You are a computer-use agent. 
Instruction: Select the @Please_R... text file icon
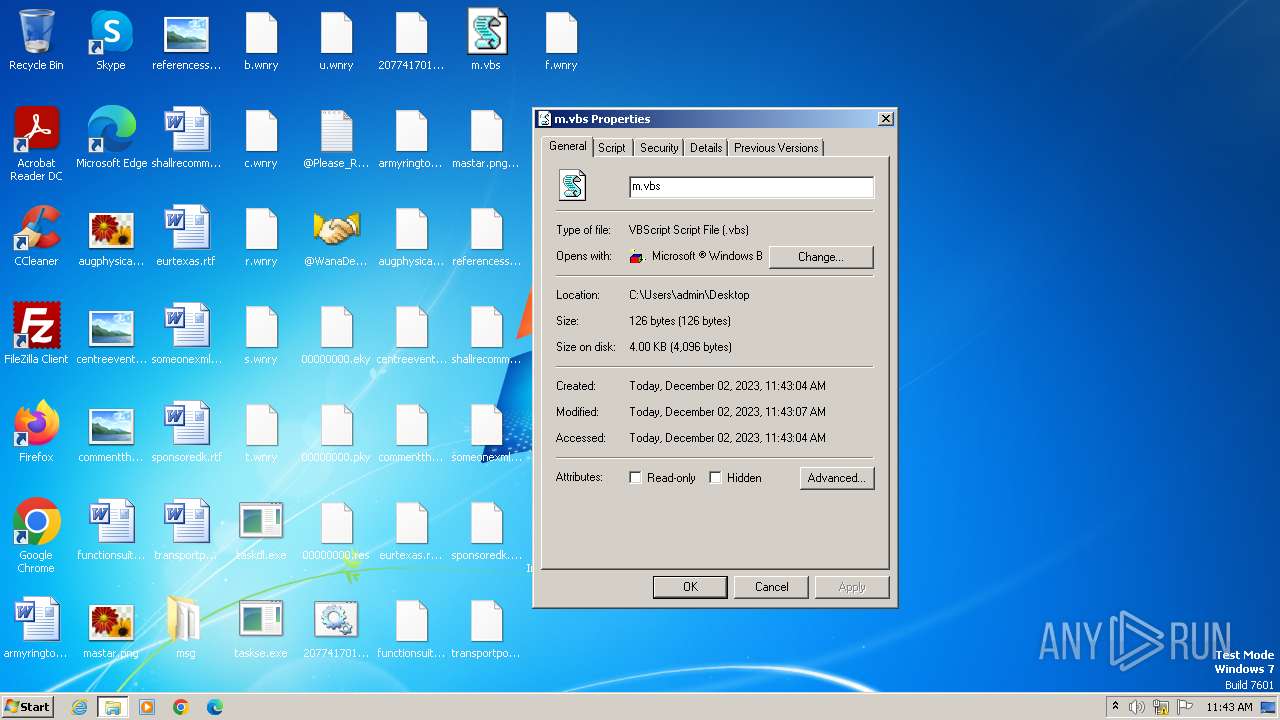pos(336,138)
